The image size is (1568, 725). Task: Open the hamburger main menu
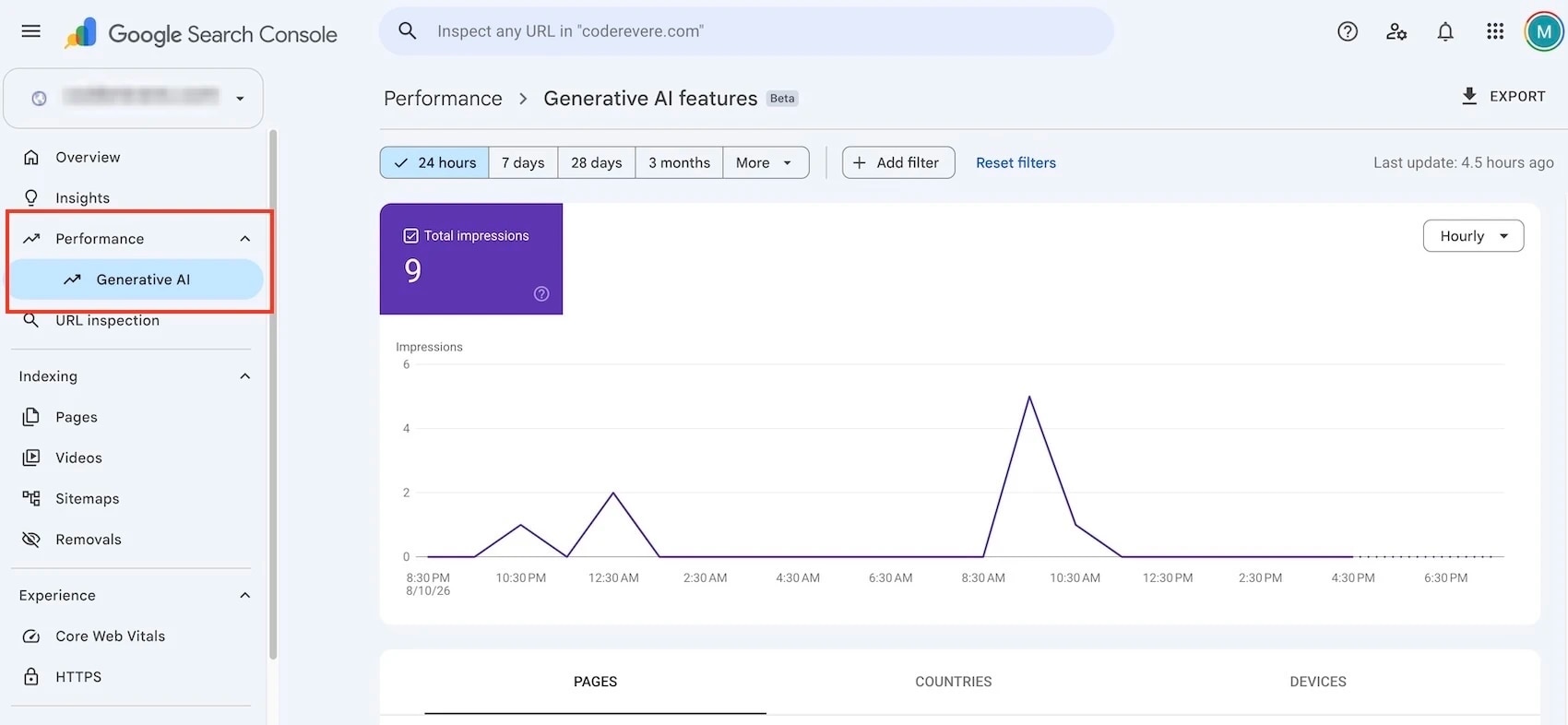pyautogui.click(x=30, y=31)
